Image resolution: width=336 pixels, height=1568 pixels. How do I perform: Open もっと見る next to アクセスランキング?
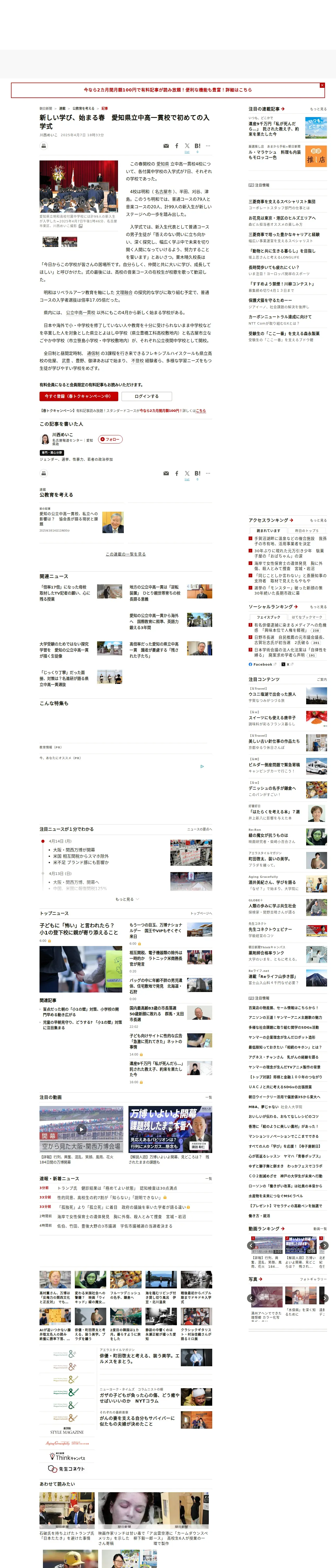(318, 520)
